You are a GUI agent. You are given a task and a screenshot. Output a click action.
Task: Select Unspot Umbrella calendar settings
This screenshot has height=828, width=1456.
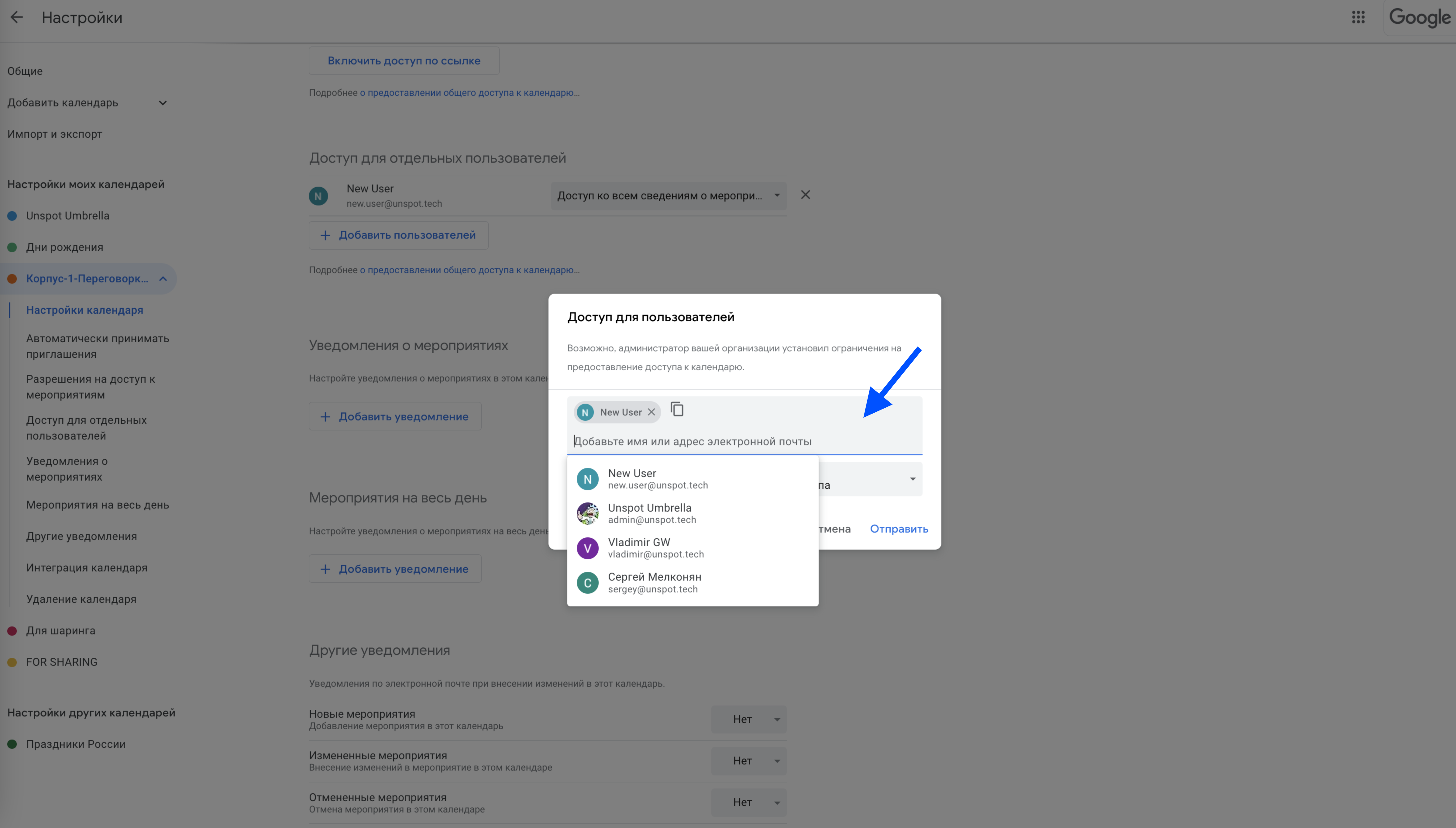click(68, 216)
